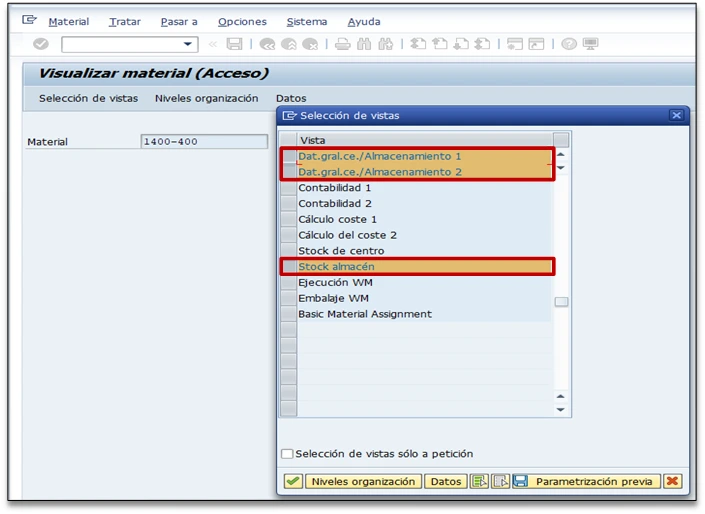Viewport: 705px width, 514px height.
Task: Click the bottom scroll-down arrow of views list
Action: [x=561, y=410]
